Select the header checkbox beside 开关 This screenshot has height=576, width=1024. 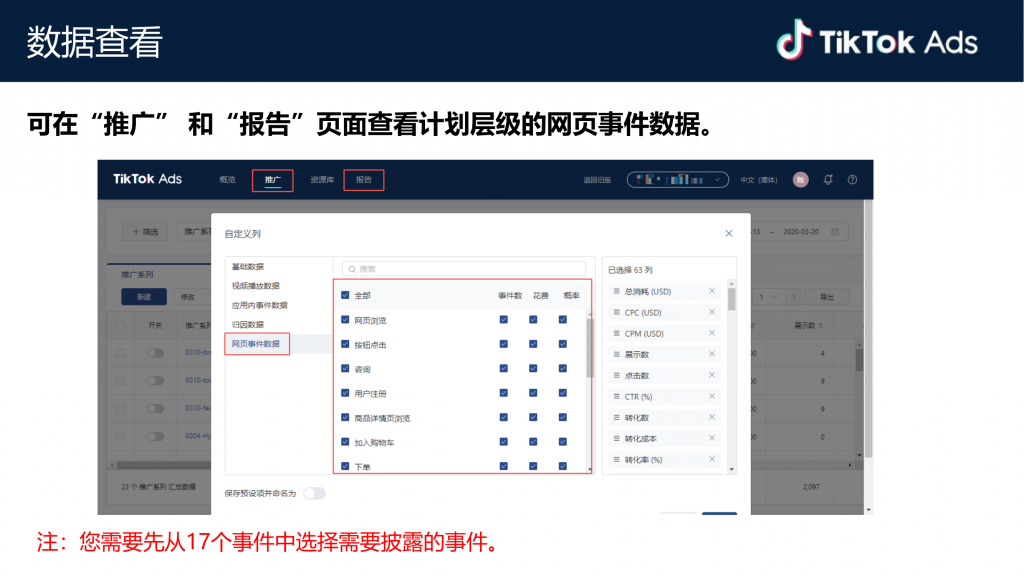click(120, 325)
